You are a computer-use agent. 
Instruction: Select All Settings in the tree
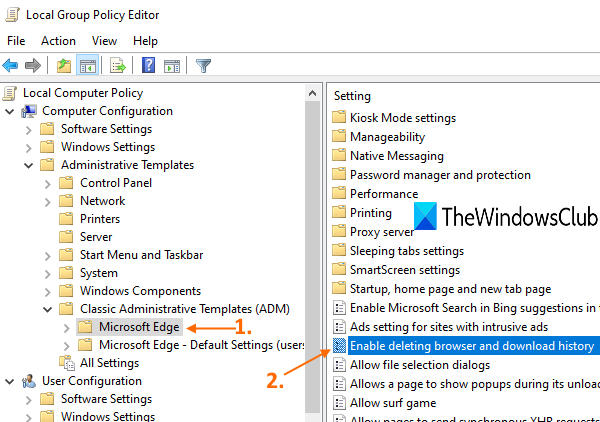pyautogui.click(x=109, y=363)
